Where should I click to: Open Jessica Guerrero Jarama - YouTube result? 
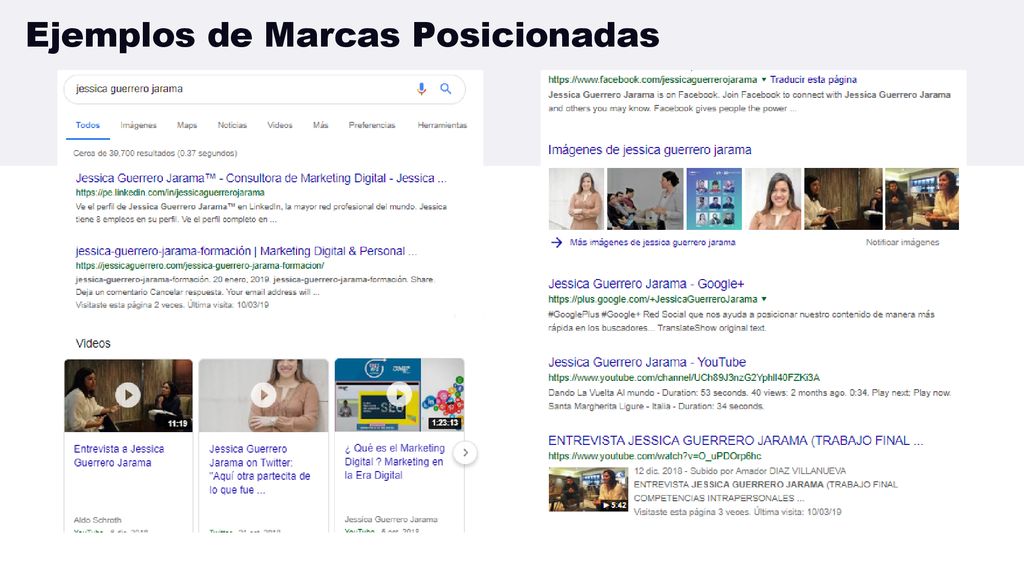pyautogui.click(x=647, y=362)
